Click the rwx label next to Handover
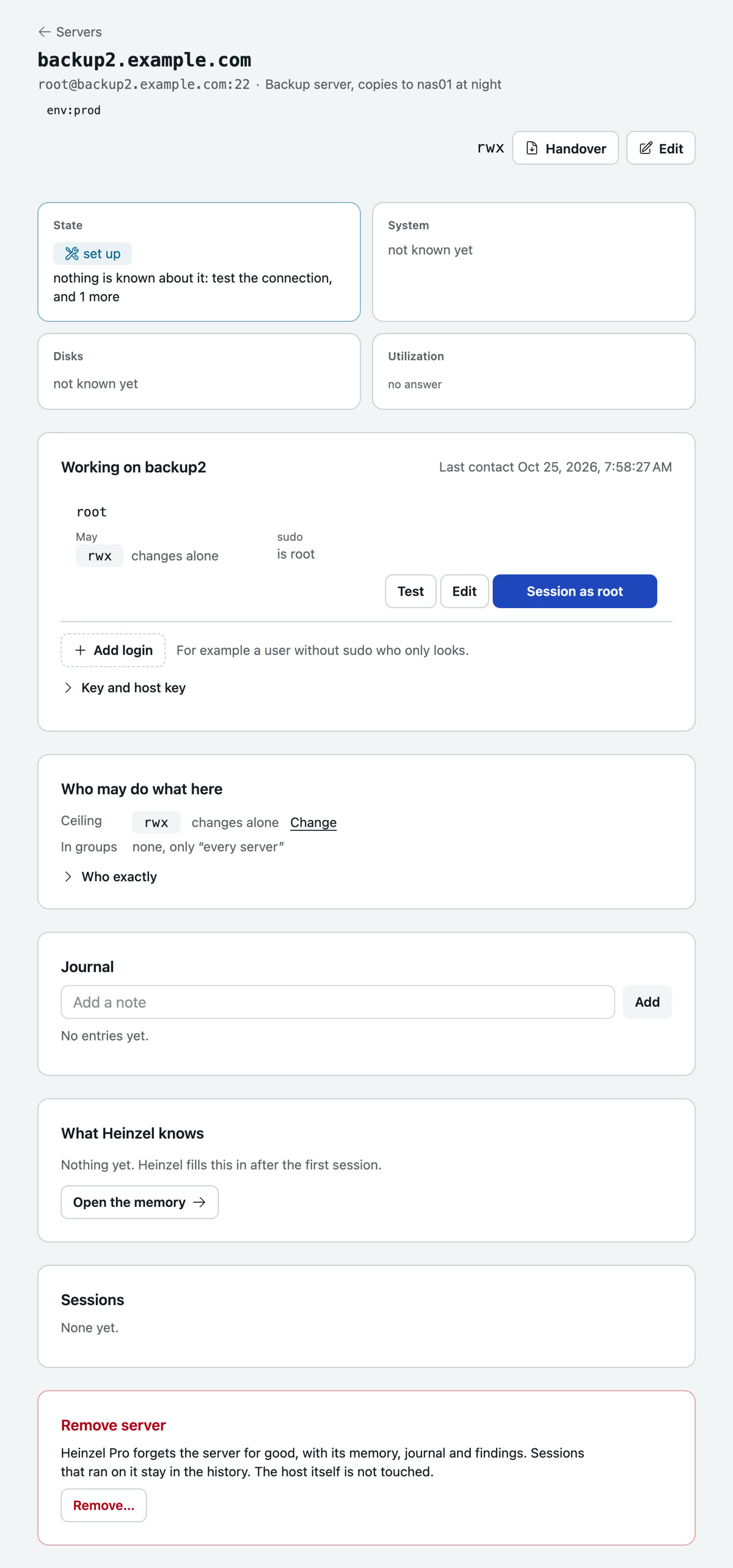733x1568 pixels. pyautogui.click(x=490, y=148)
